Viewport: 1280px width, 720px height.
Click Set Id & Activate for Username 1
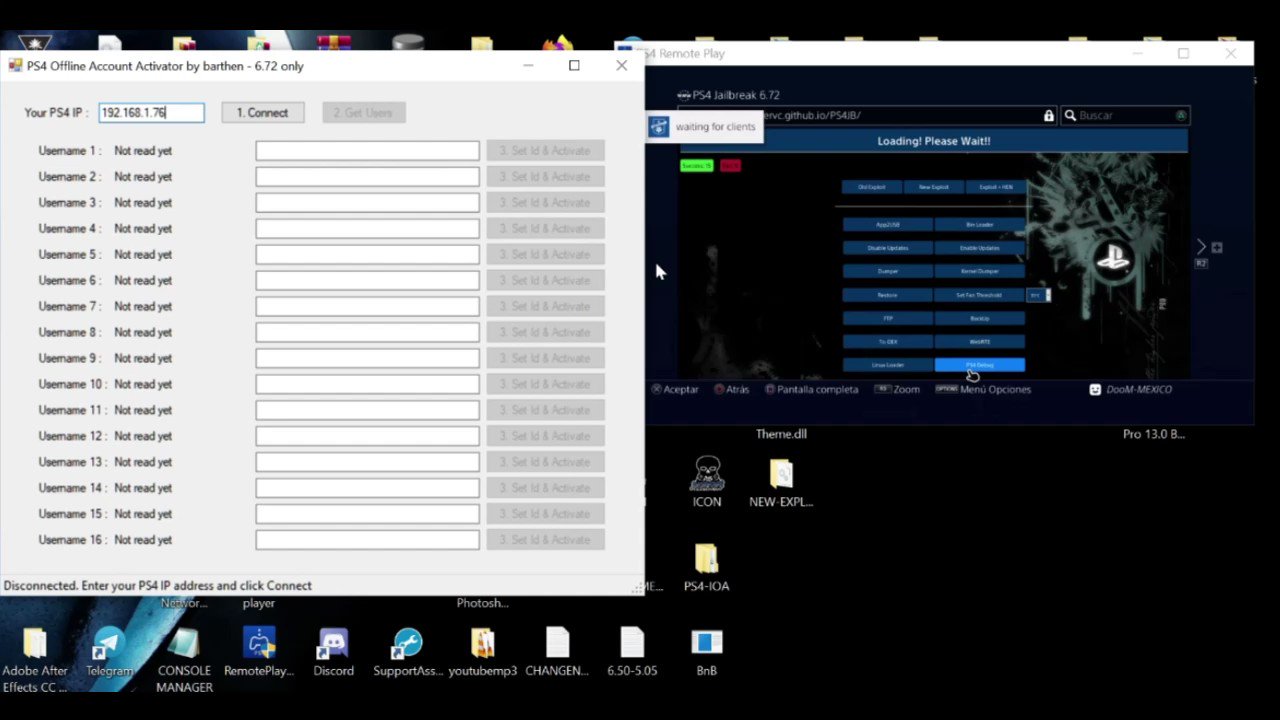(545, 151)
